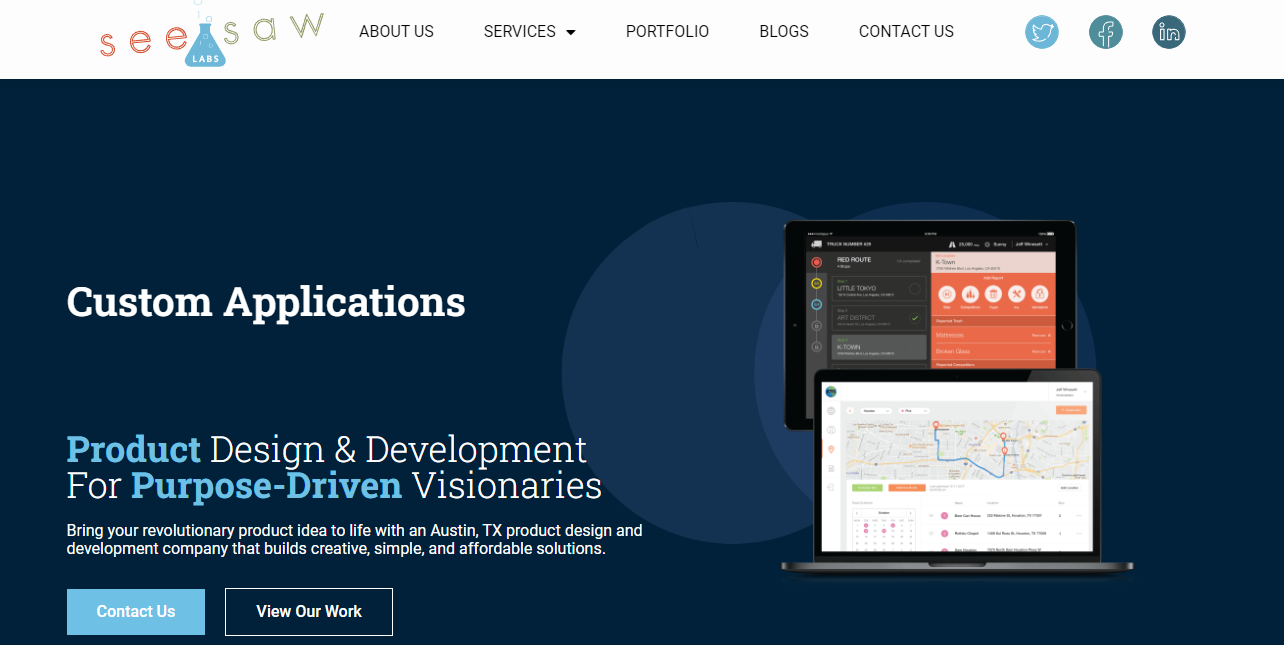Navigate to Contact Us in navbar
The image size is (1284, 645).
coord(906,31)
